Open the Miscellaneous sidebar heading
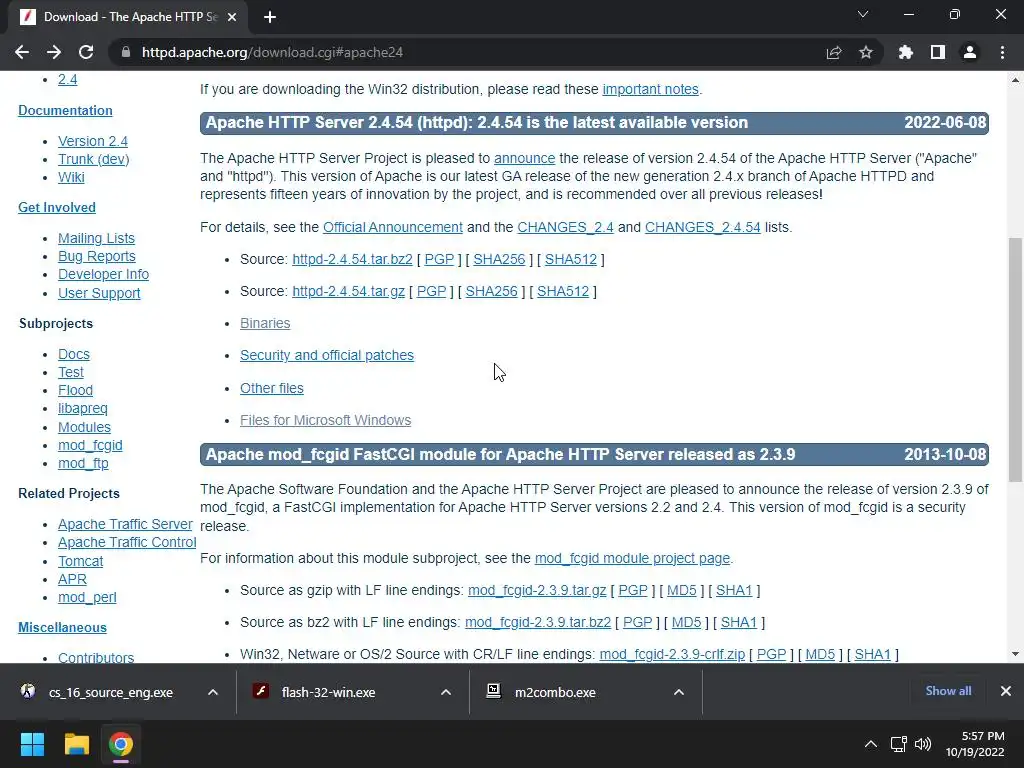This screenshot has width=1024, height=768. 62,628
